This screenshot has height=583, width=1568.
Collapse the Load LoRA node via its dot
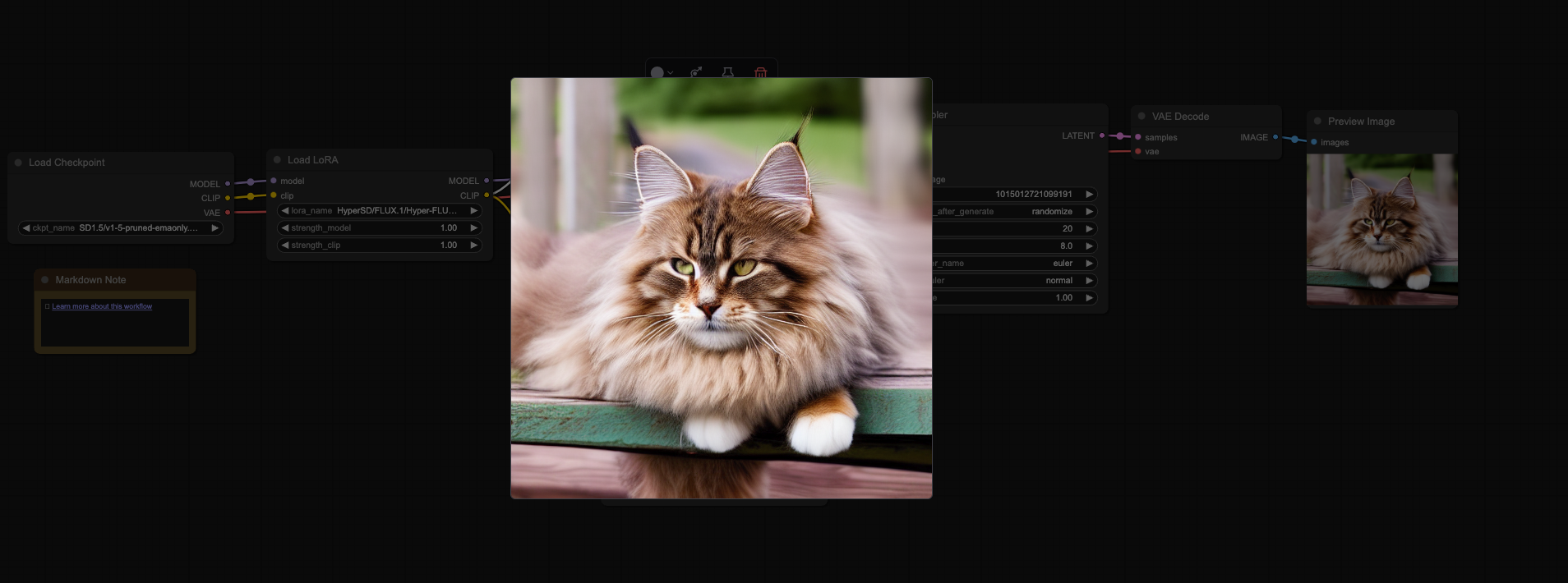[277, 160]
